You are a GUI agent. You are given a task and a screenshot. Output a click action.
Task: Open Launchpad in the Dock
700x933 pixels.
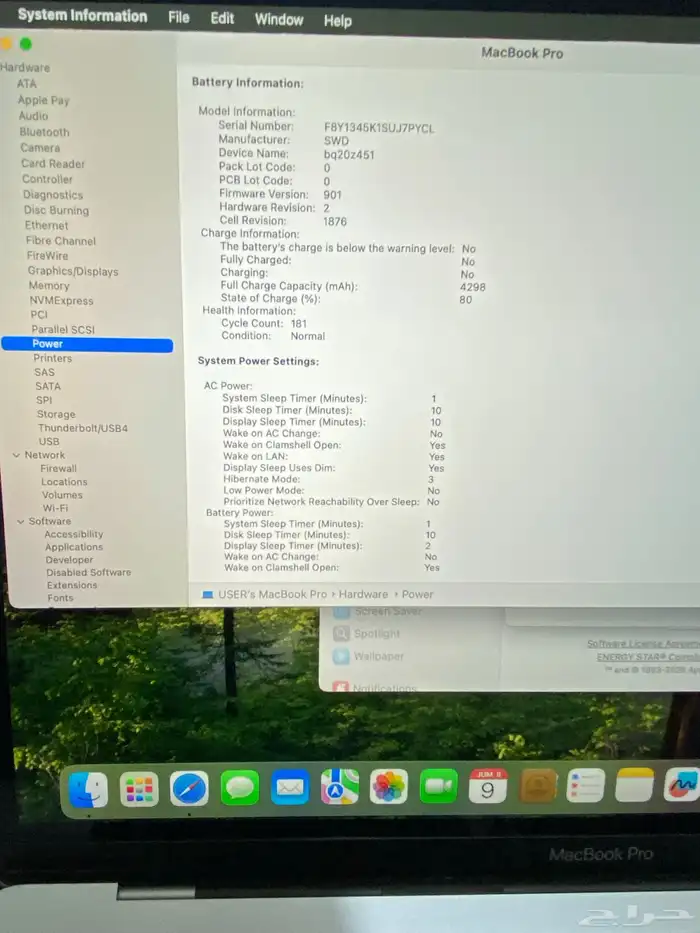(x=139, y=790)
